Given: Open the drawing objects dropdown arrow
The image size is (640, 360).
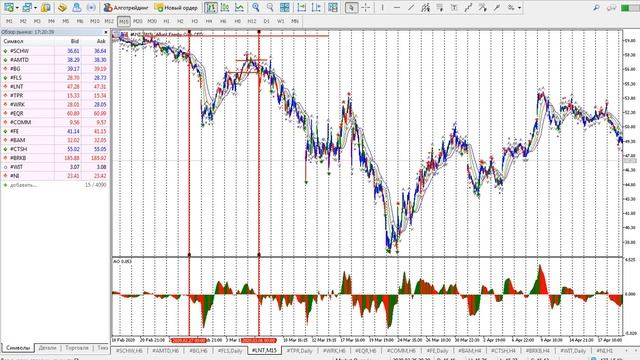Looking at the screenshot, I should 519,8.
